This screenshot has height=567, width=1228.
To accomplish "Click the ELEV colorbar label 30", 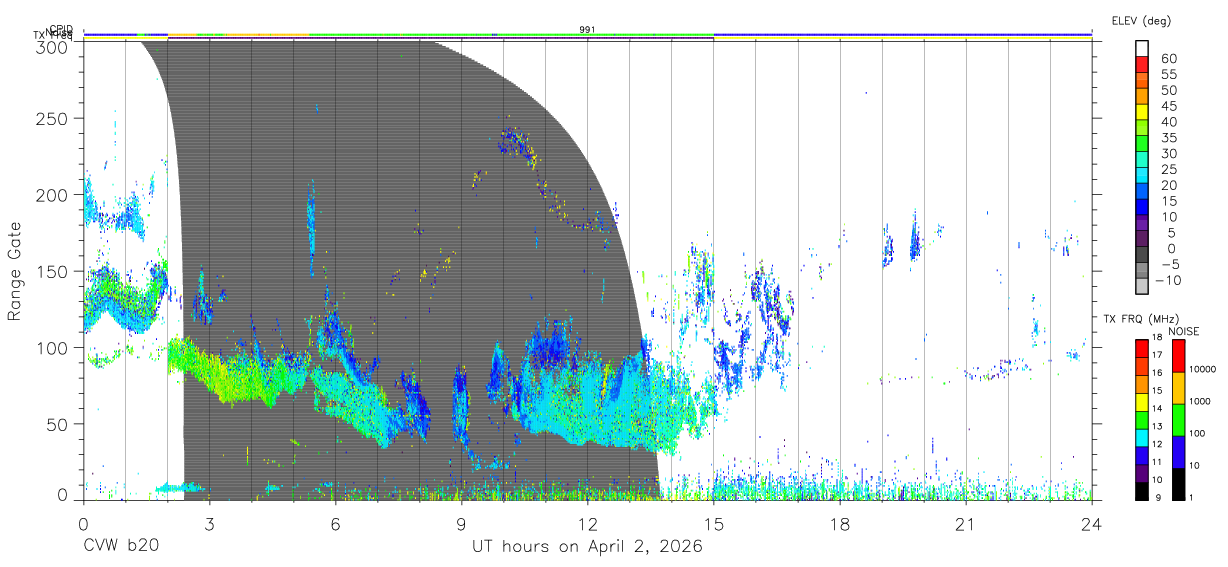I will click(x=1168, y=153).
